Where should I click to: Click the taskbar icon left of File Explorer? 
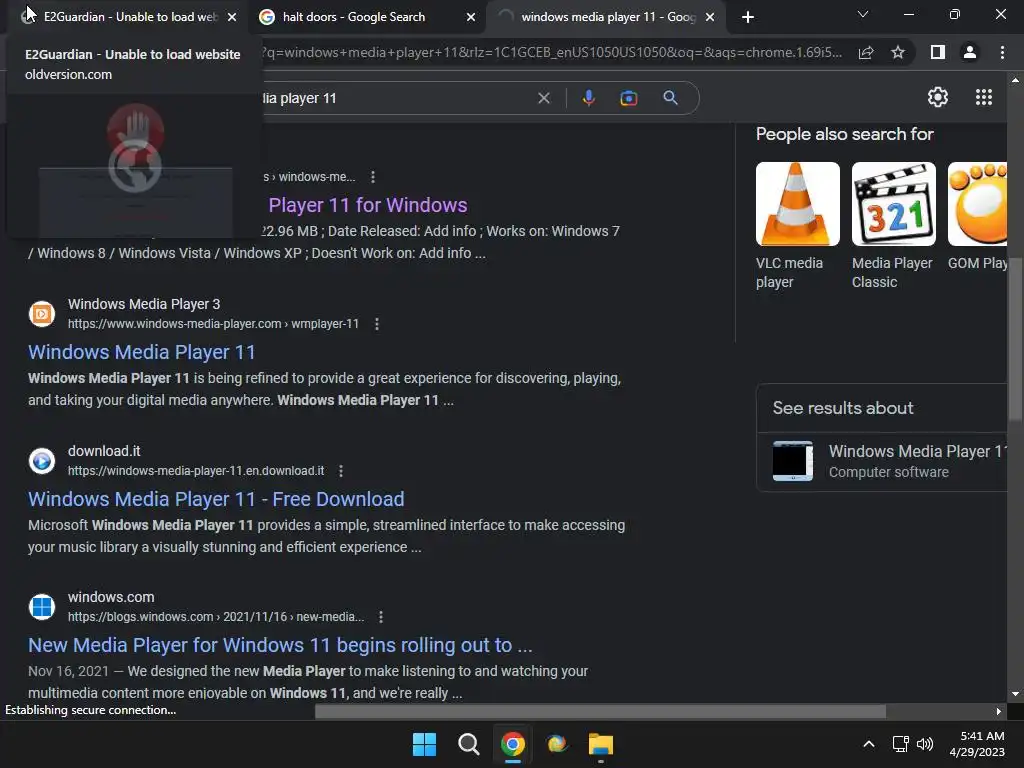556,744
